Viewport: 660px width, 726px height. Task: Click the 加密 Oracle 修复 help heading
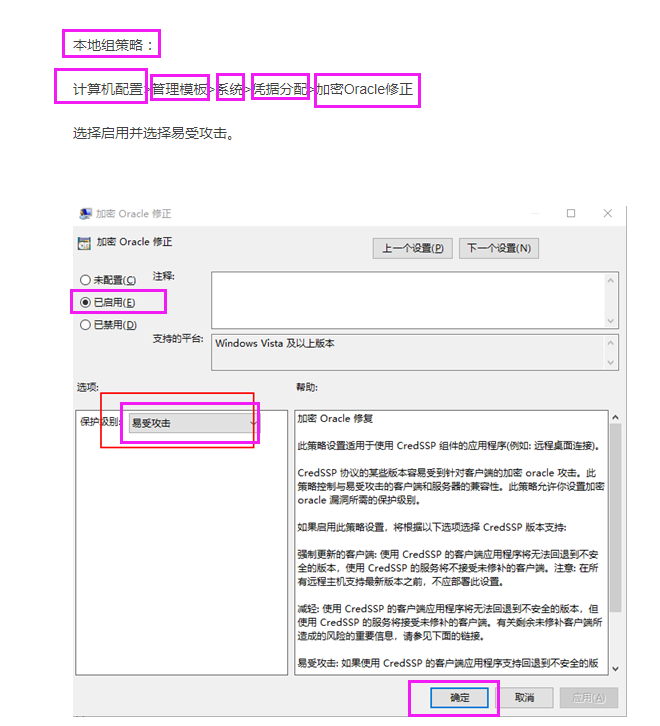pyautogui.click(x=335, y=419)
